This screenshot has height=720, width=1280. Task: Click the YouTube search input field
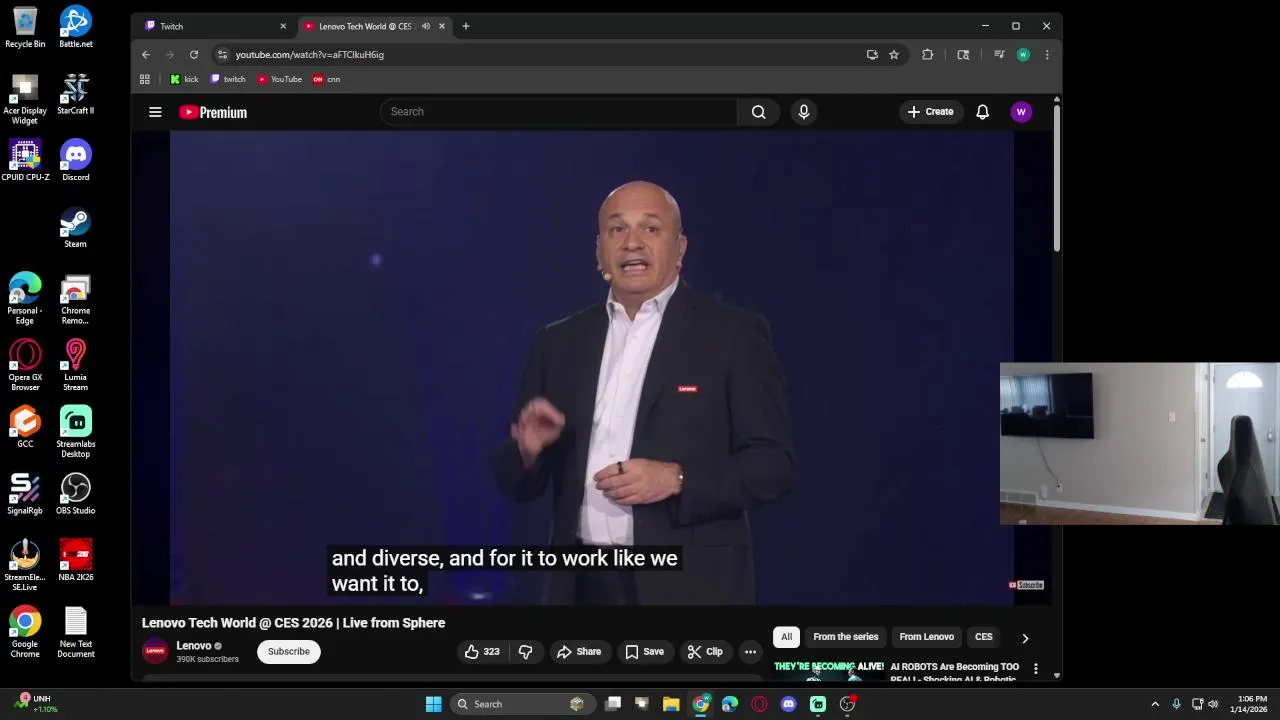click(x=558, y=112)
